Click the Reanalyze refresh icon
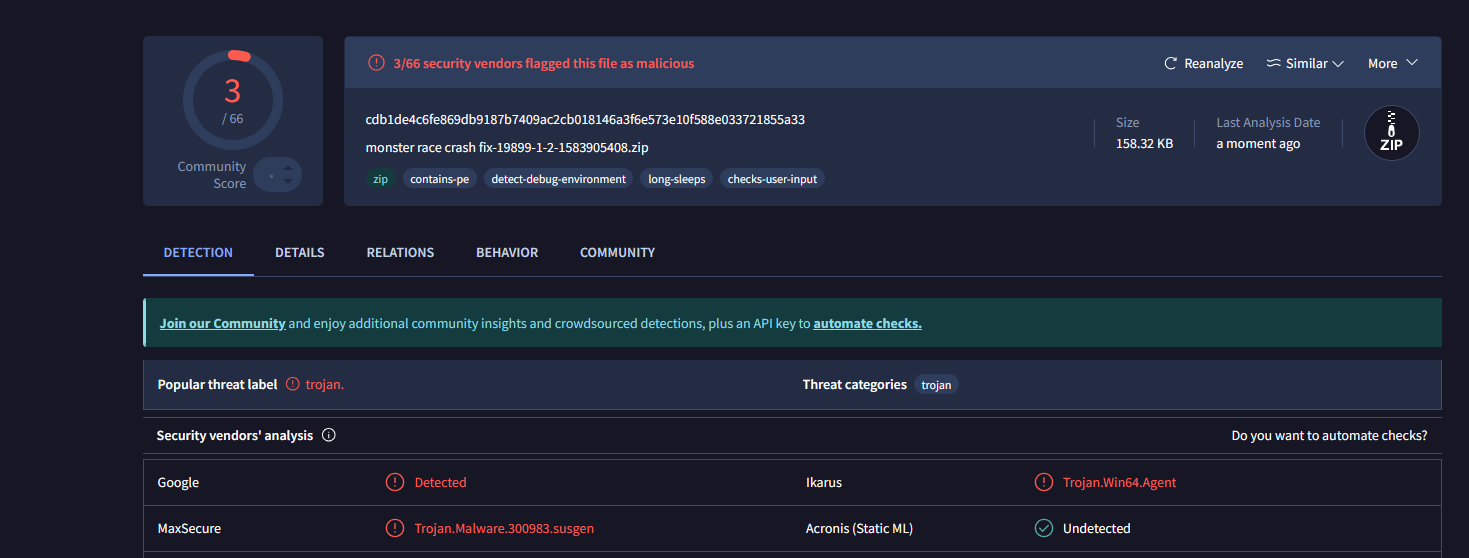Viewport: 1469px width, 558px height. click(1171, 63)
